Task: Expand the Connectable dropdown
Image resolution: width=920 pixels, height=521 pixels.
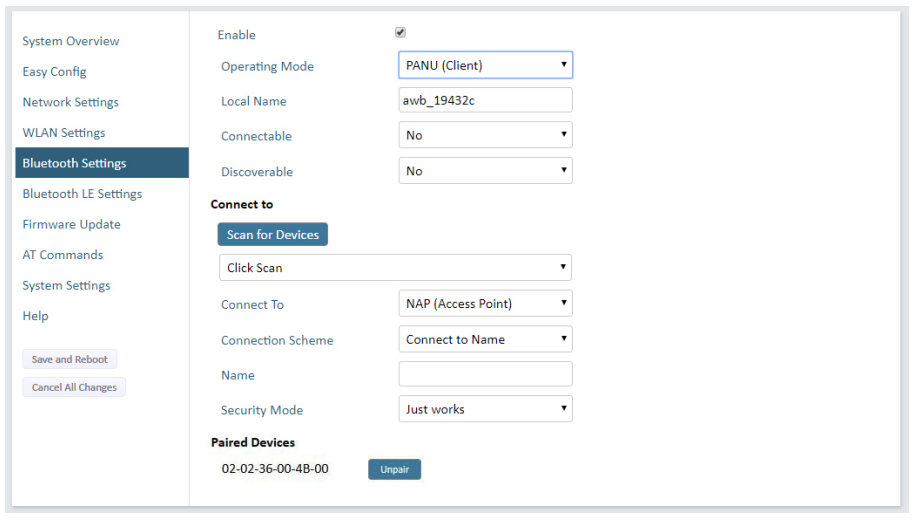Action: [485, 135]
